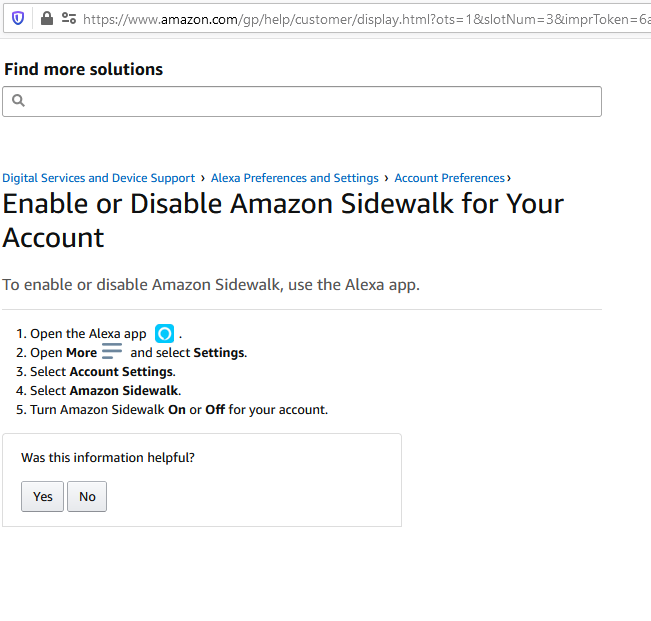
Task: Click the tracking protection shield icon
Action: 18,18
